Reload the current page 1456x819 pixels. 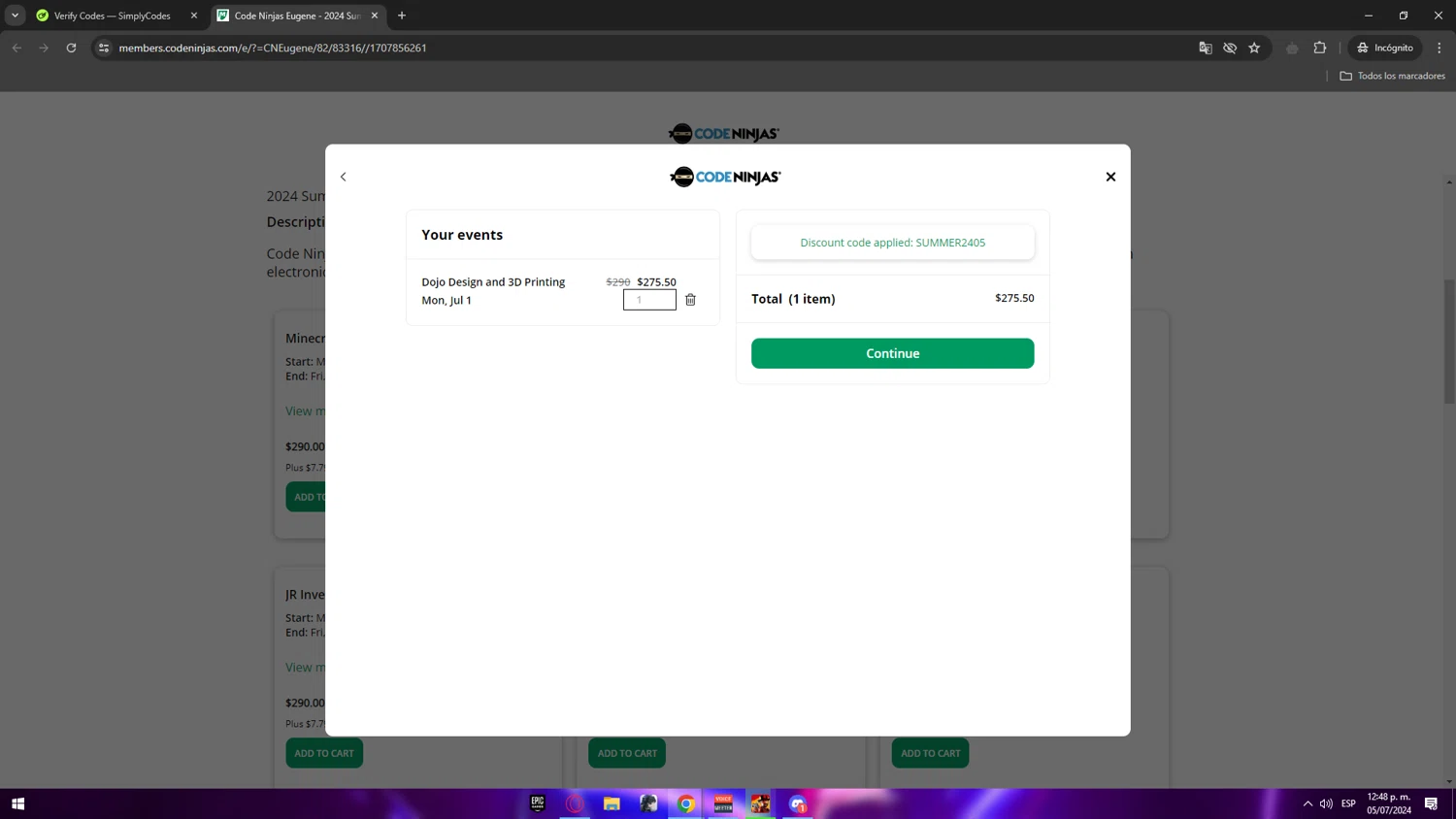tap(71, 48)
